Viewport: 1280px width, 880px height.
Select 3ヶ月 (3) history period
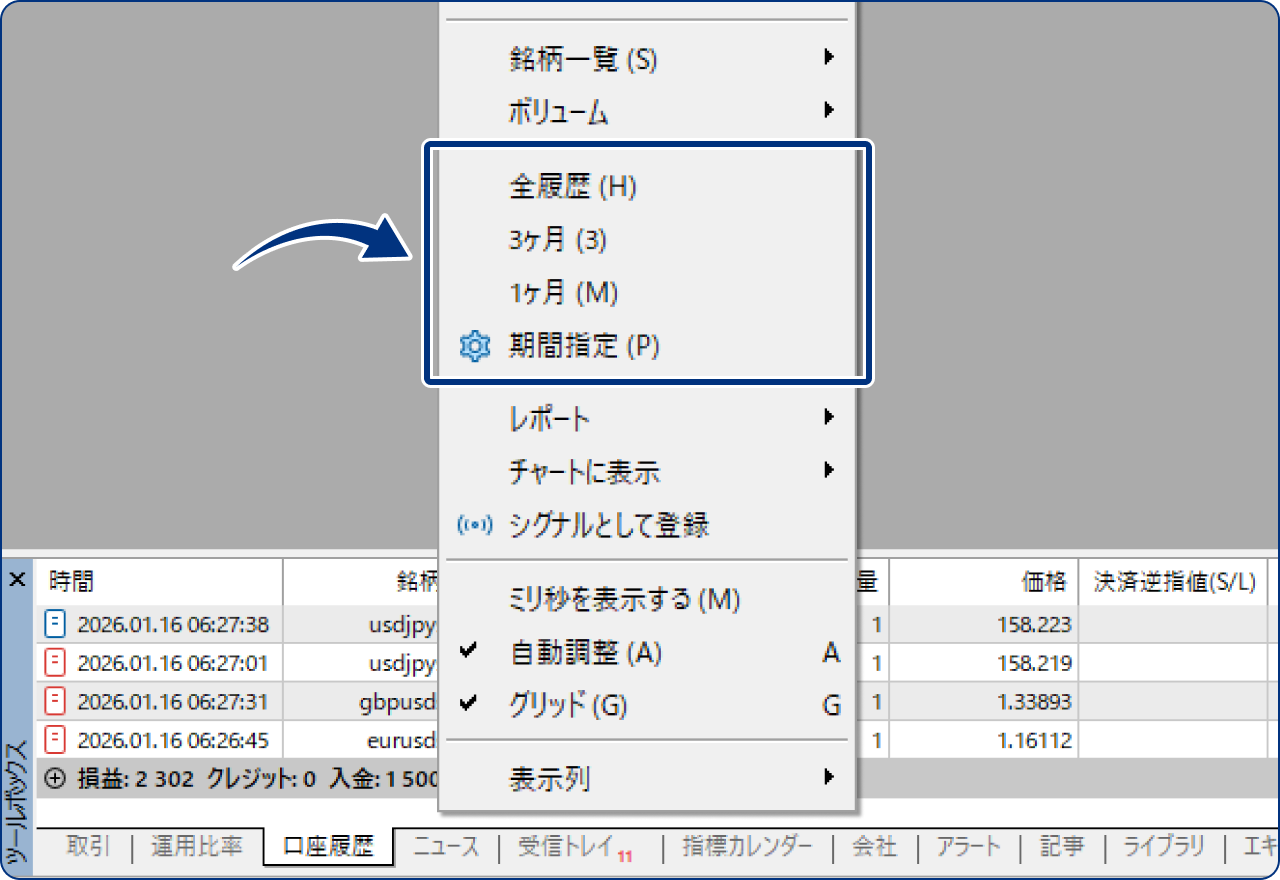[554, 240]
